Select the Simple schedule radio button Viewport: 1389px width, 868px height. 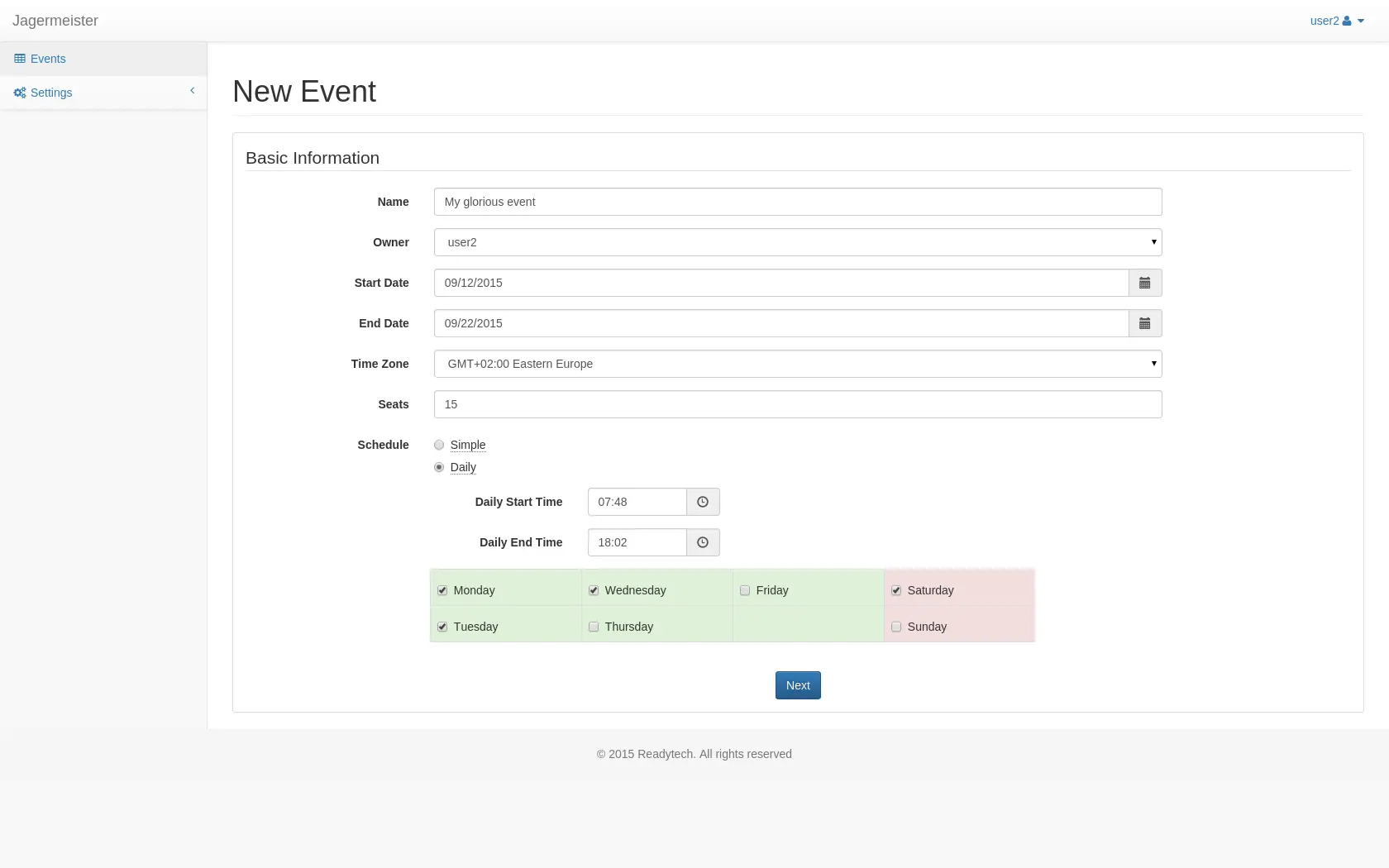(439, 445)
